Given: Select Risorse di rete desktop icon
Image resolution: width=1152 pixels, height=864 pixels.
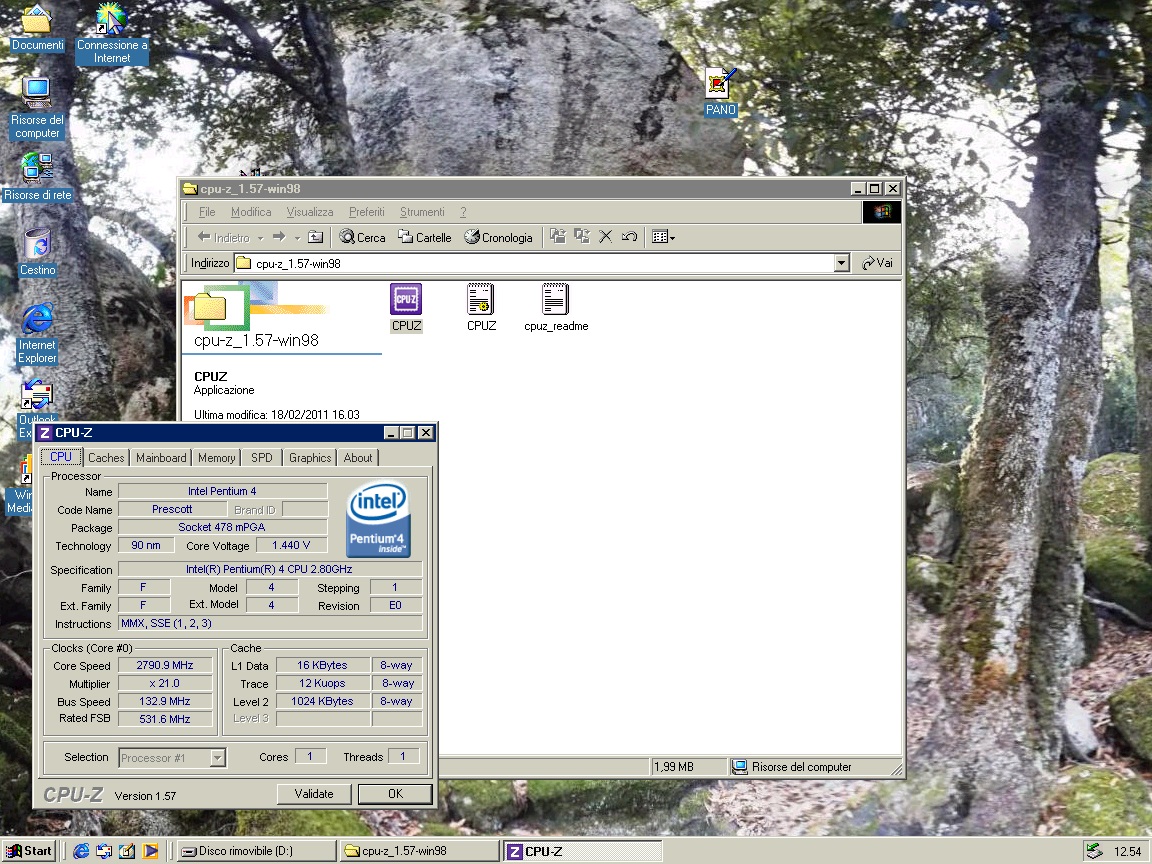Looking at the screenshot, I should pyautogui.click(x=37, y=176).
